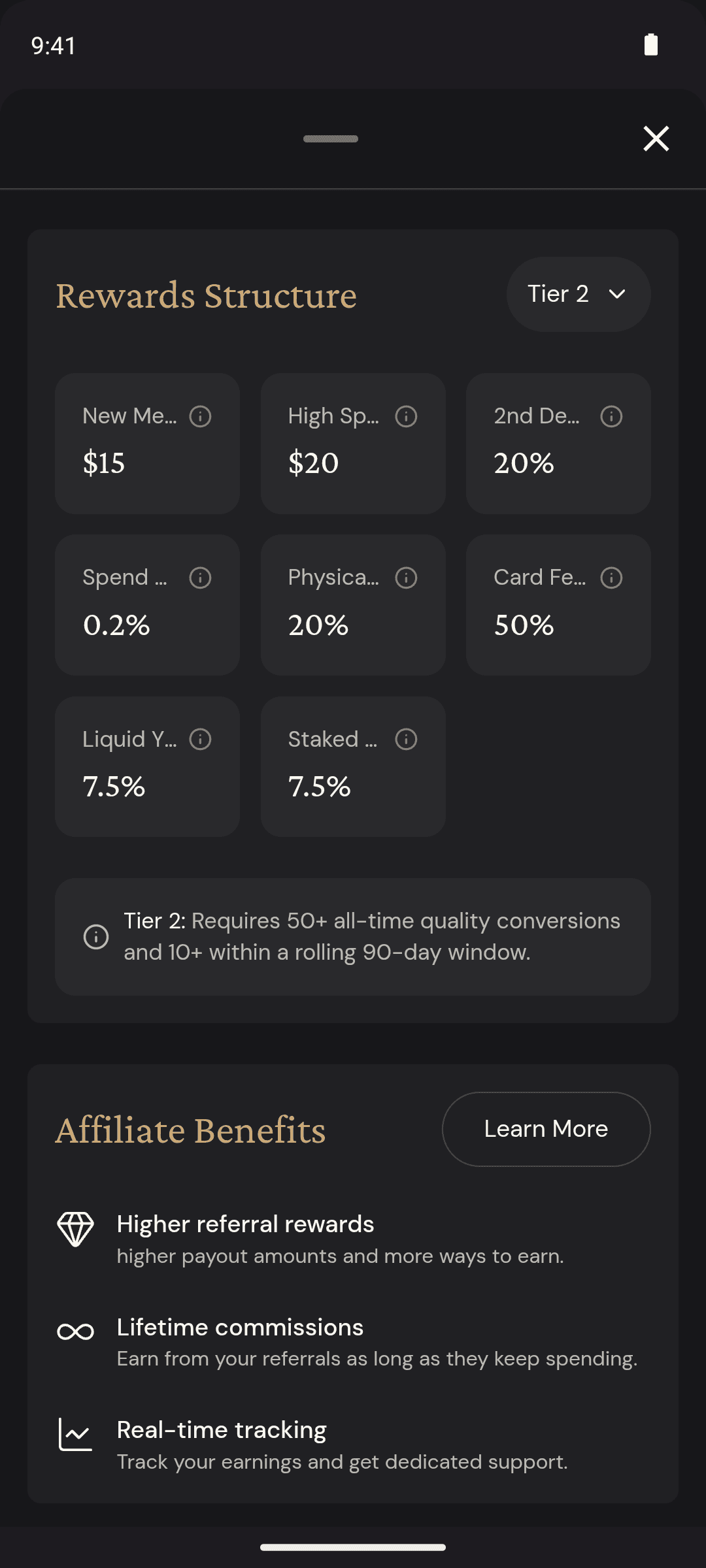Tap info icon beside Card Fe... reward
This screenshot has height=1568, width=706.
(x=611, y=578)
